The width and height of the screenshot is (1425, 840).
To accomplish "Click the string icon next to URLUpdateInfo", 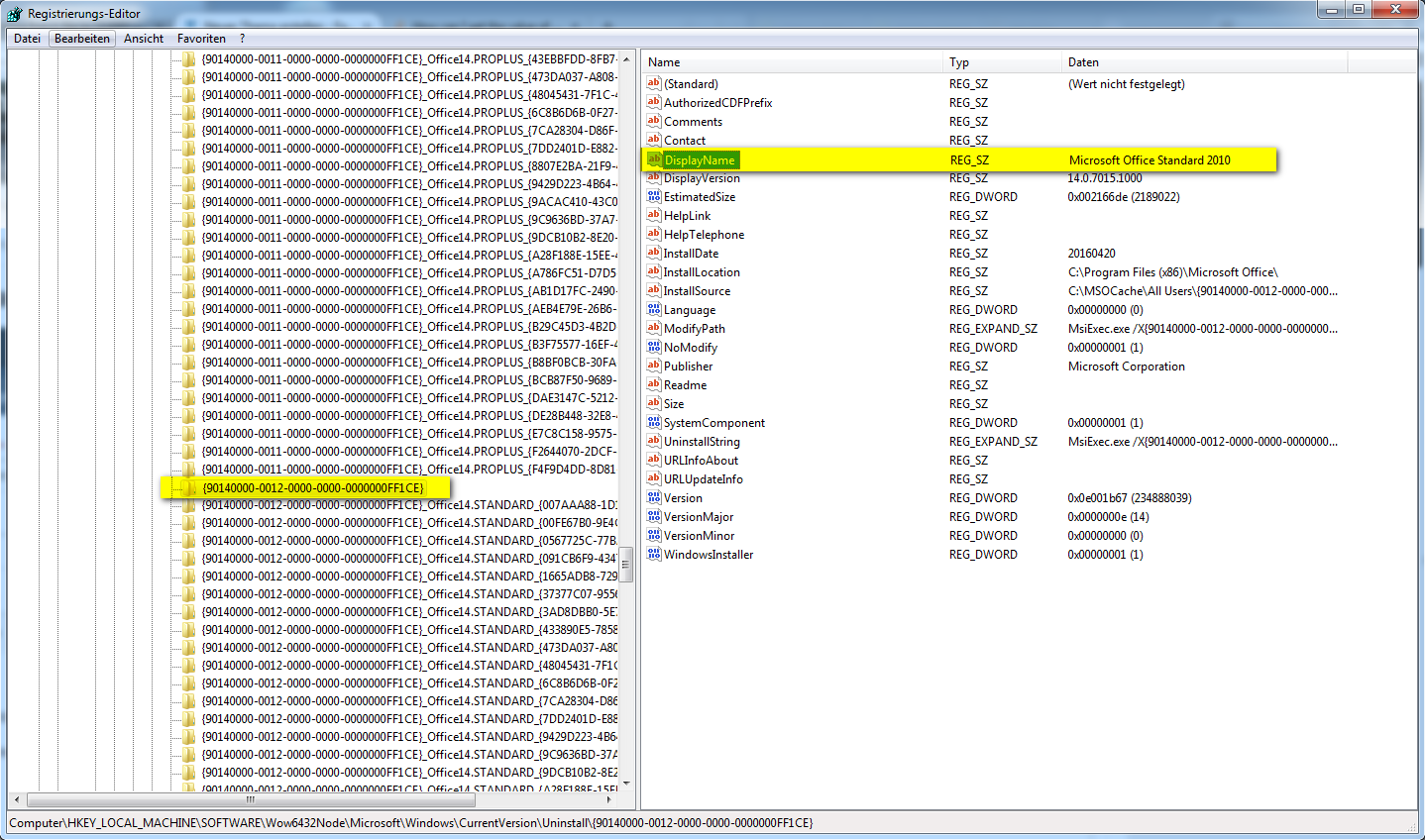I will pos(653,478).
